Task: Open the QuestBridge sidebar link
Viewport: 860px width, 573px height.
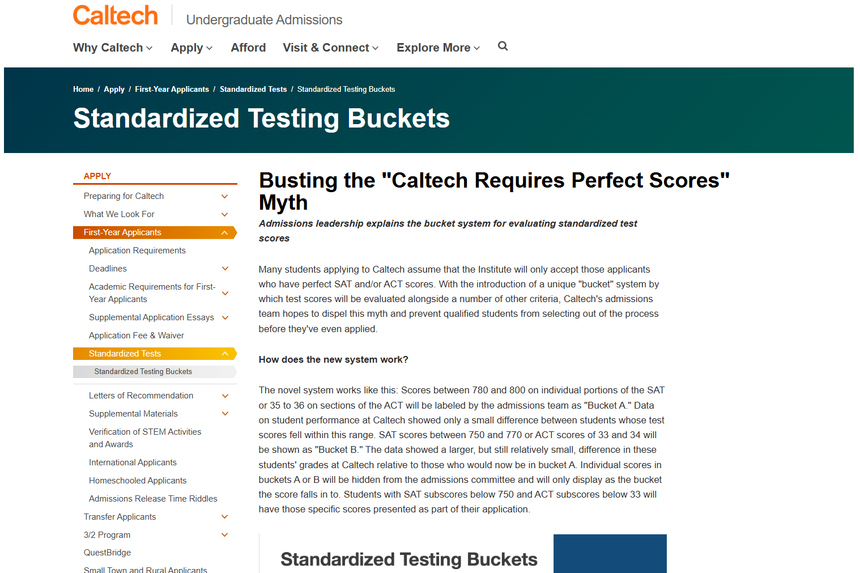Action: click(107, 553)
